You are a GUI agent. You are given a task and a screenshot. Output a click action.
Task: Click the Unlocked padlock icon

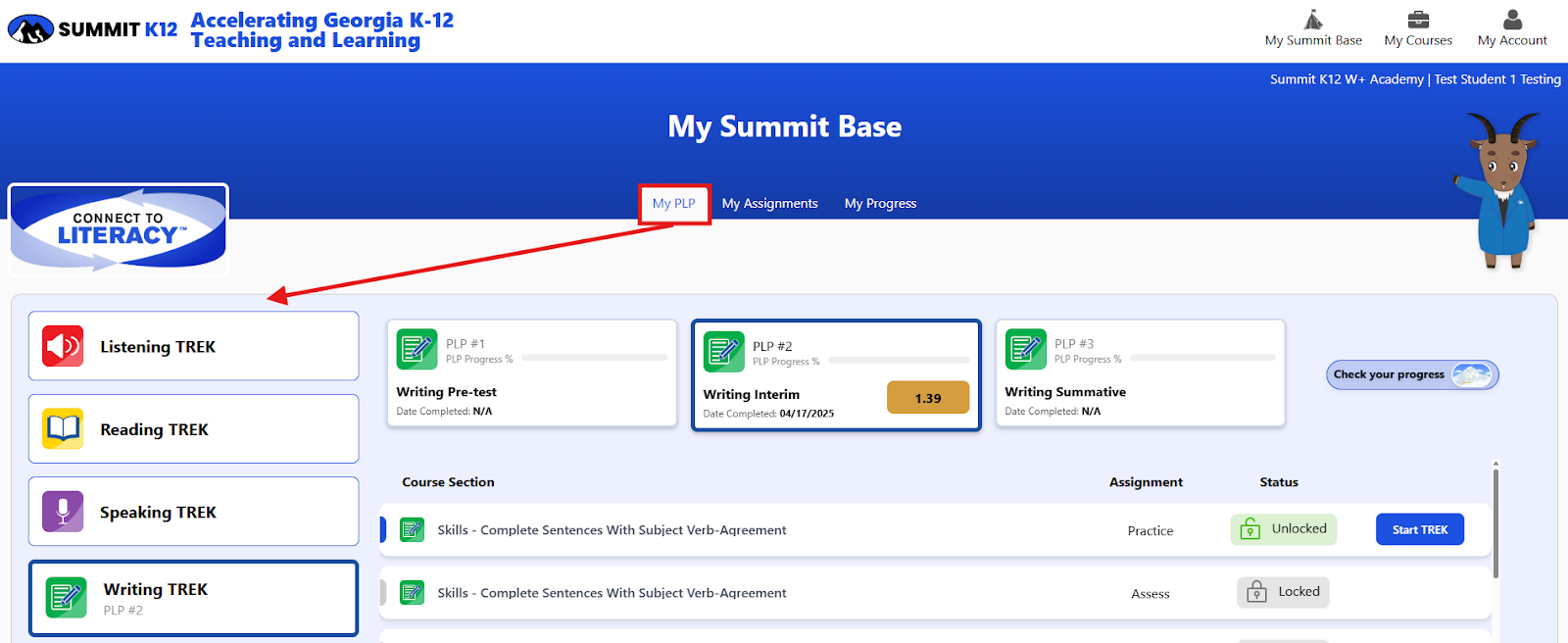click(1250, 529)
